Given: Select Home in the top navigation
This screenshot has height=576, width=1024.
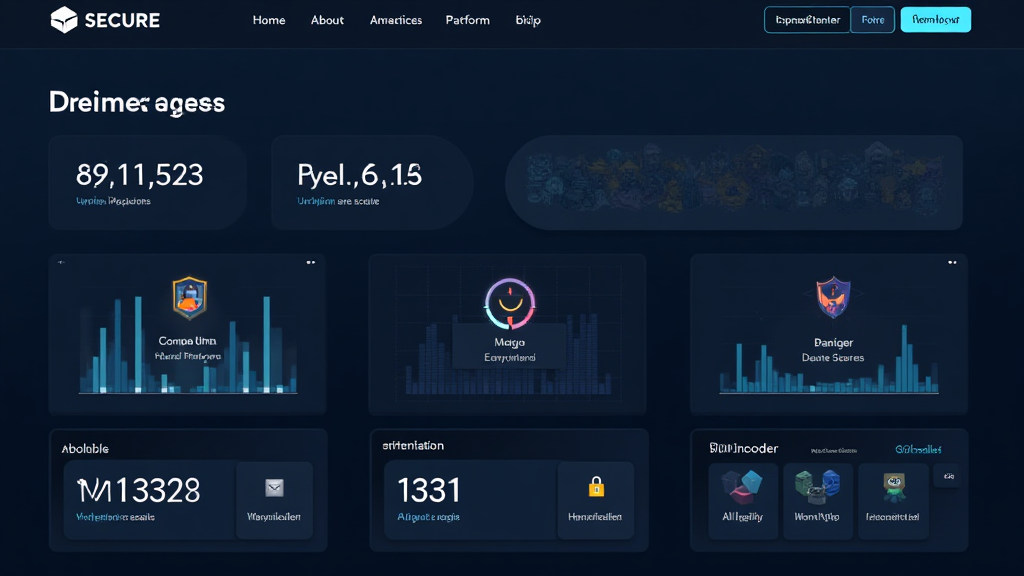Looking at the screenshot, I should pos(268,19).
